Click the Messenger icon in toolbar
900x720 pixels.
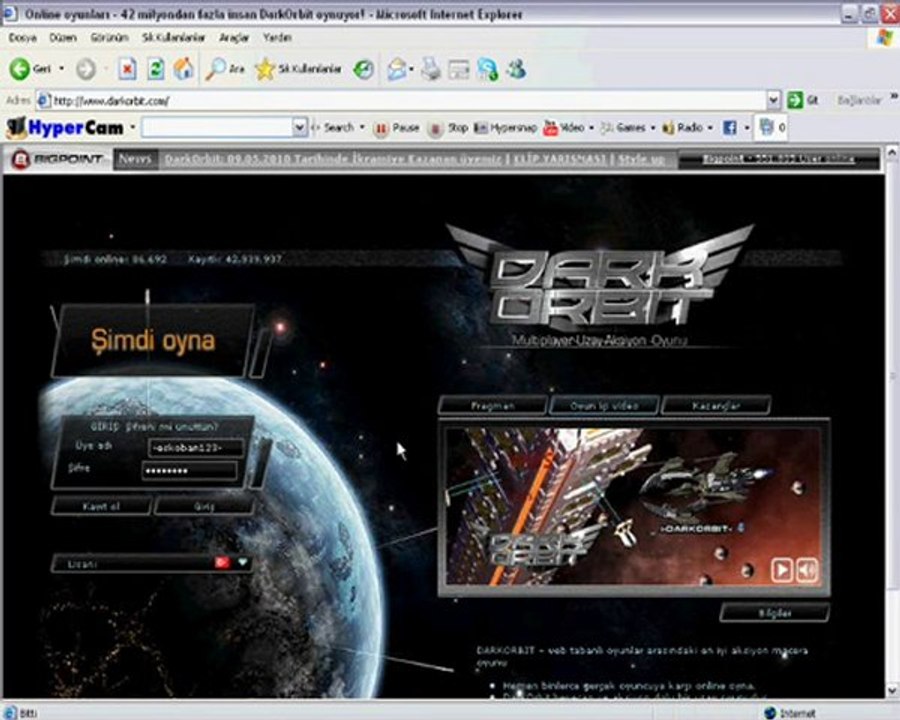tap(517, 69)
